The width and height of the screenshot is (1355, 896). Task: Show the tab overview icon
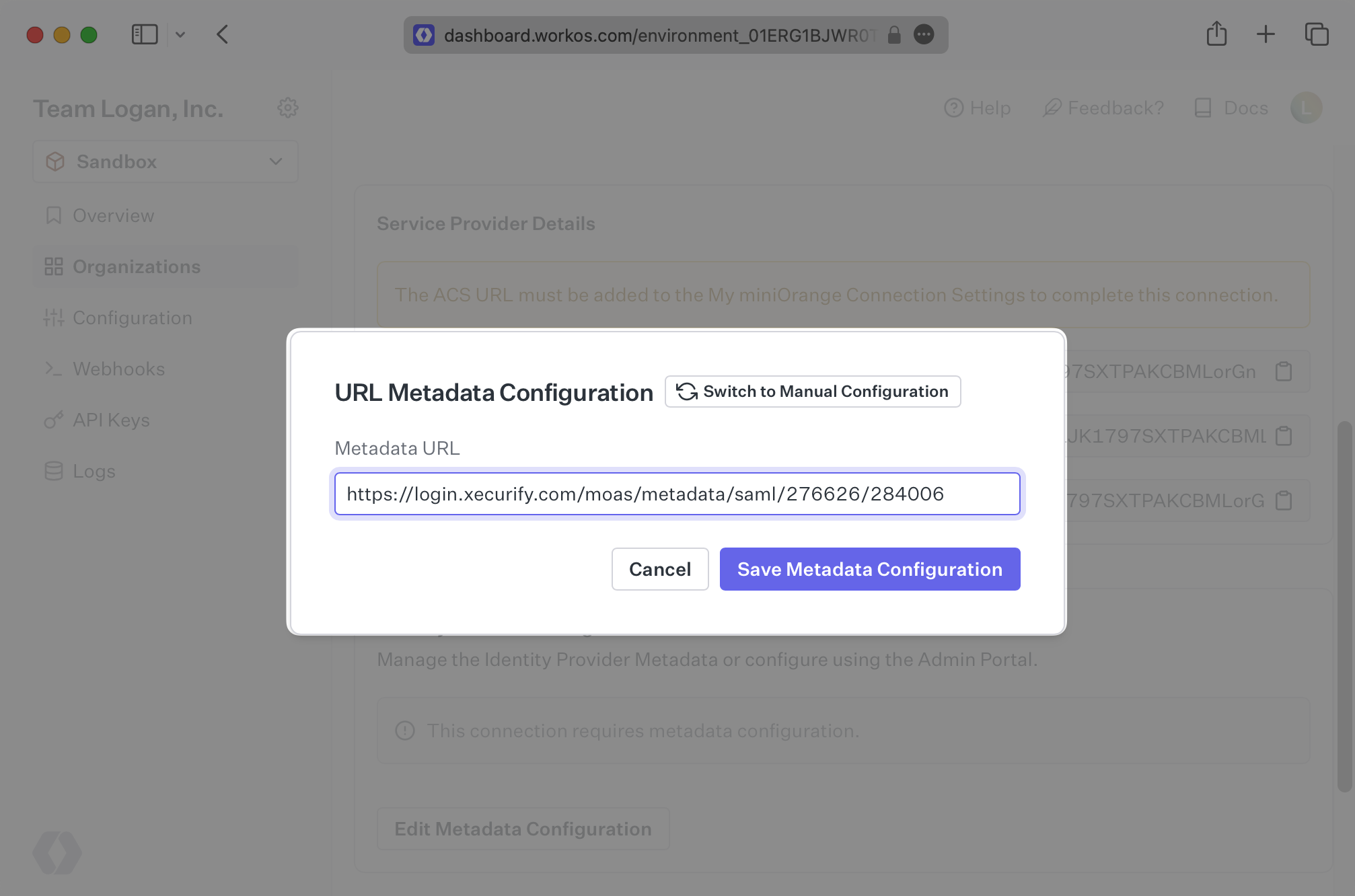(1317, 34)
